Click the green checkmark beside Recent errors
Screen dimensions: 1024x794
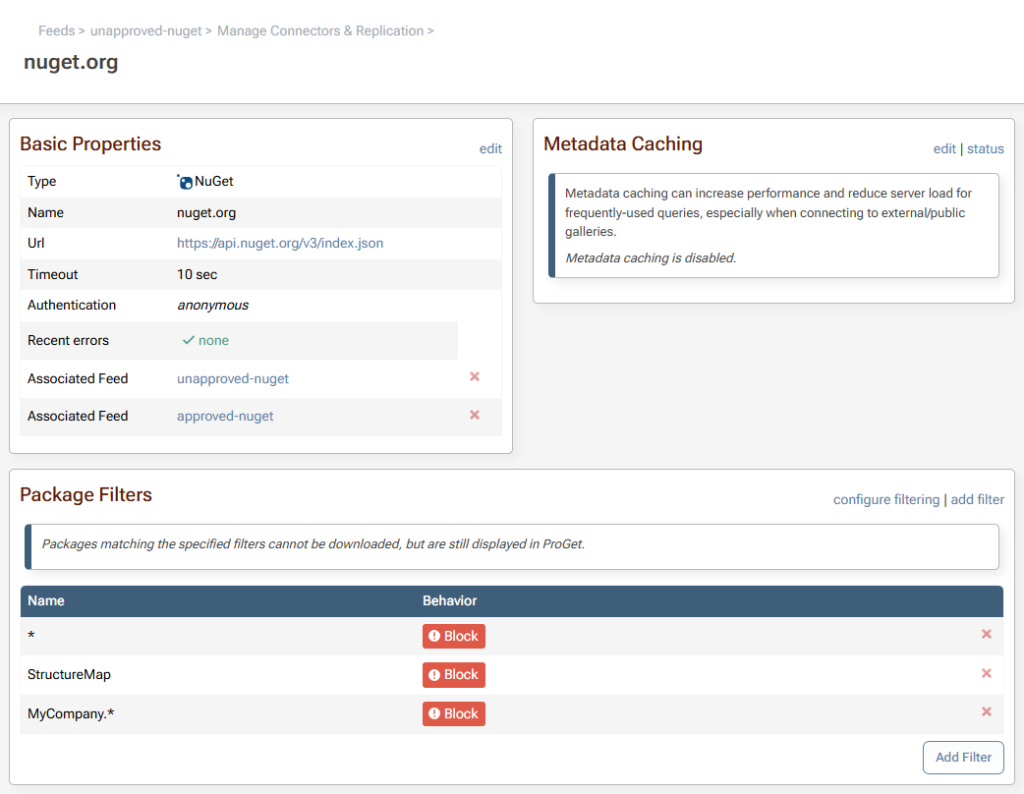[x=188, y=340]
